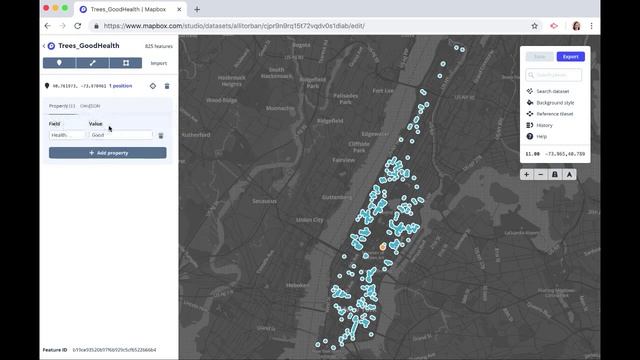Focus the Search places field
The height and width of the screenshot is (360, 640).
pos(554,75)
